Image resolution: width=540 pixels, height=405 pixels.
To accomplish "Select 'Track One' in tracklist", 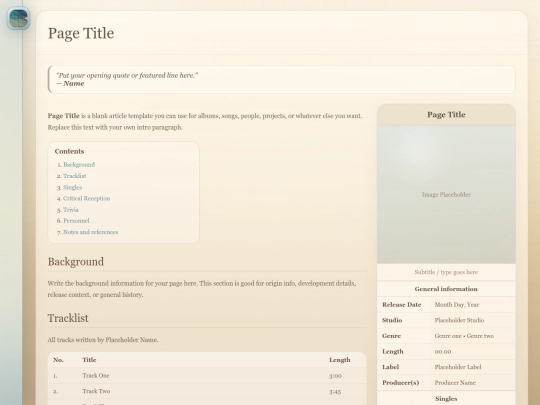I will click(96, 376).
